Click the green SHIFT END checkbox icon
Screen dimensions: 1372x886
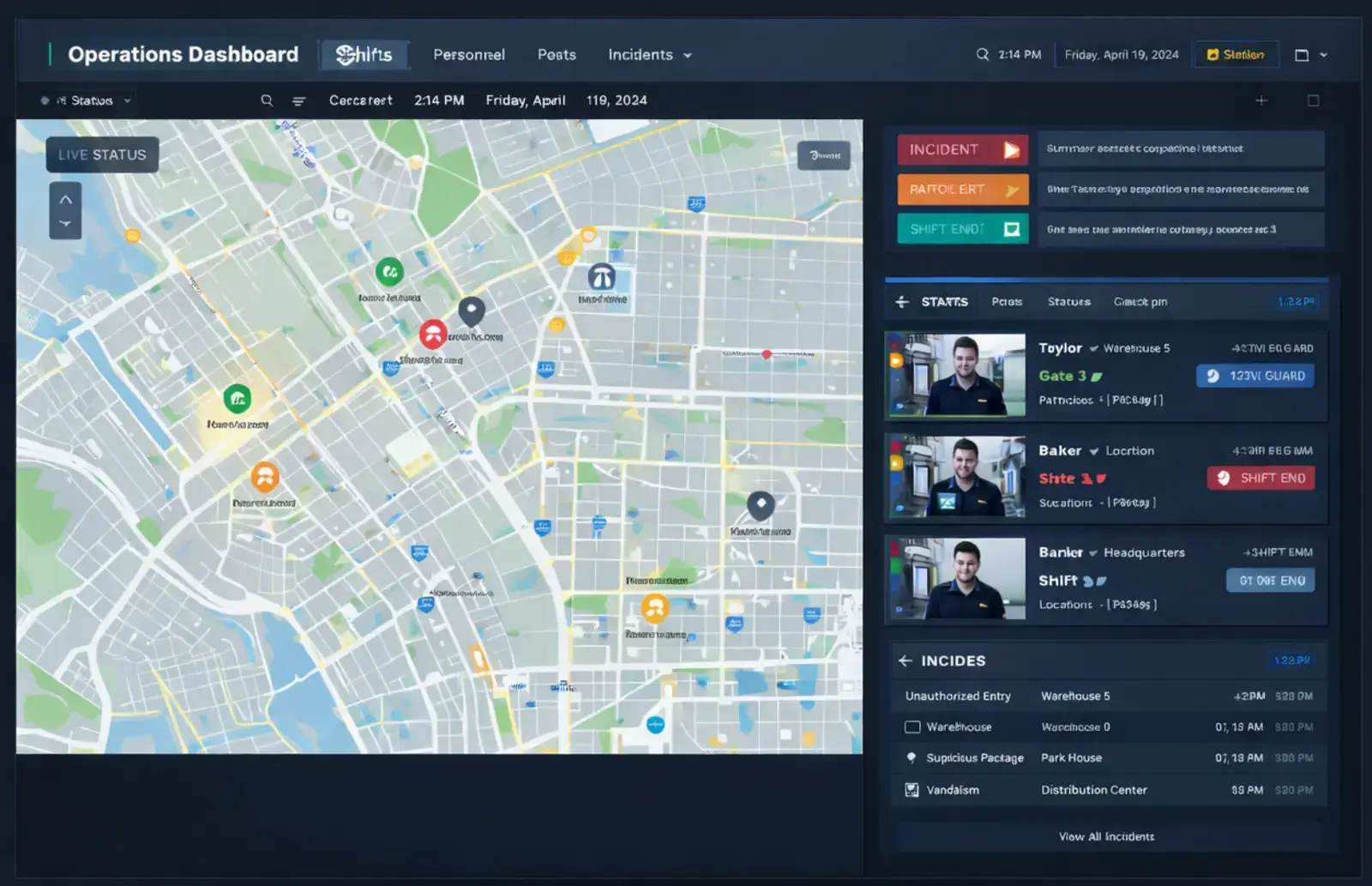1010,228
